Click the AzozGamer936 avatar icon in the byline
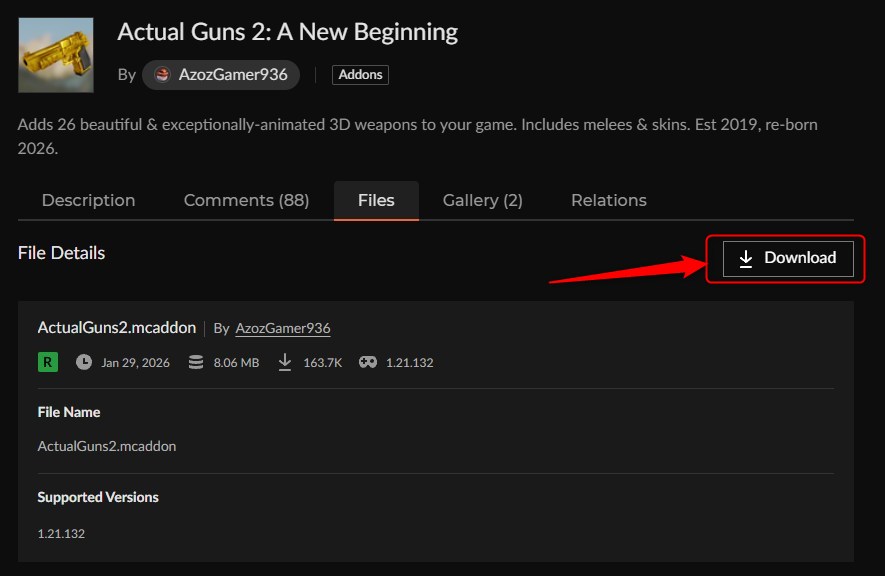The image size is (885, 576). (164, 74)
